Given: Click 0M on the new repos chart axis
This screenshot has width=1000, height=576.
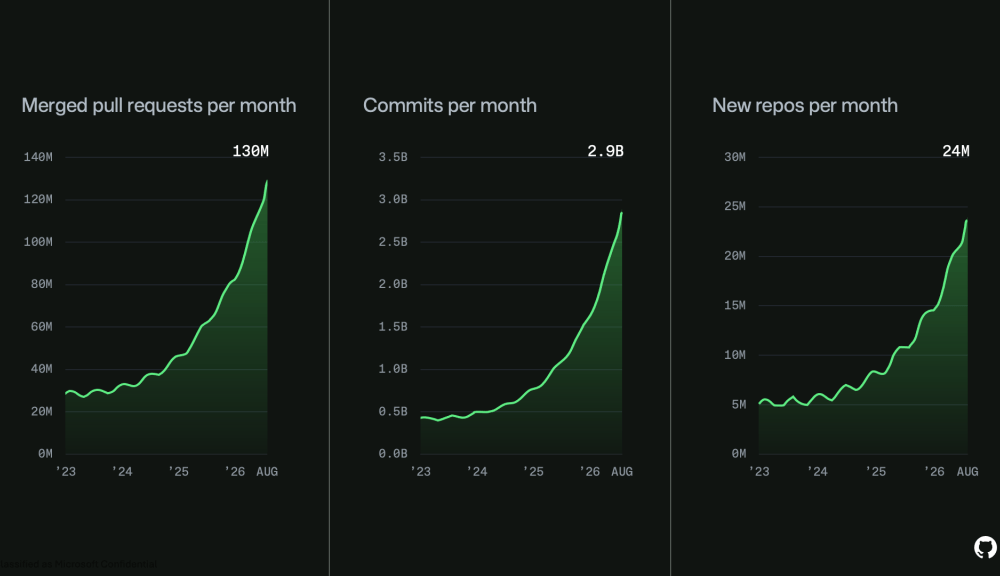Looking at the screenshot, I should [739, 454].
